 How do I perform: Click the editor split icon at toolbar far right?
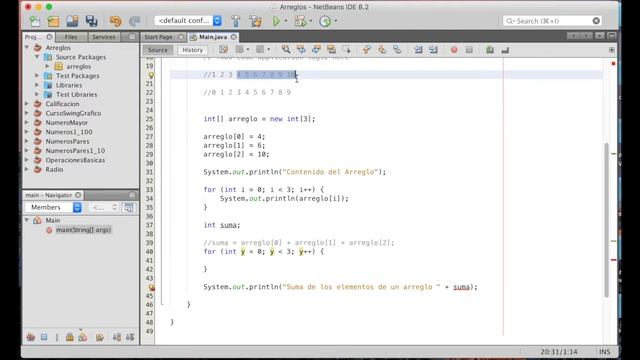pyautogui.click(x=611, y=50)
